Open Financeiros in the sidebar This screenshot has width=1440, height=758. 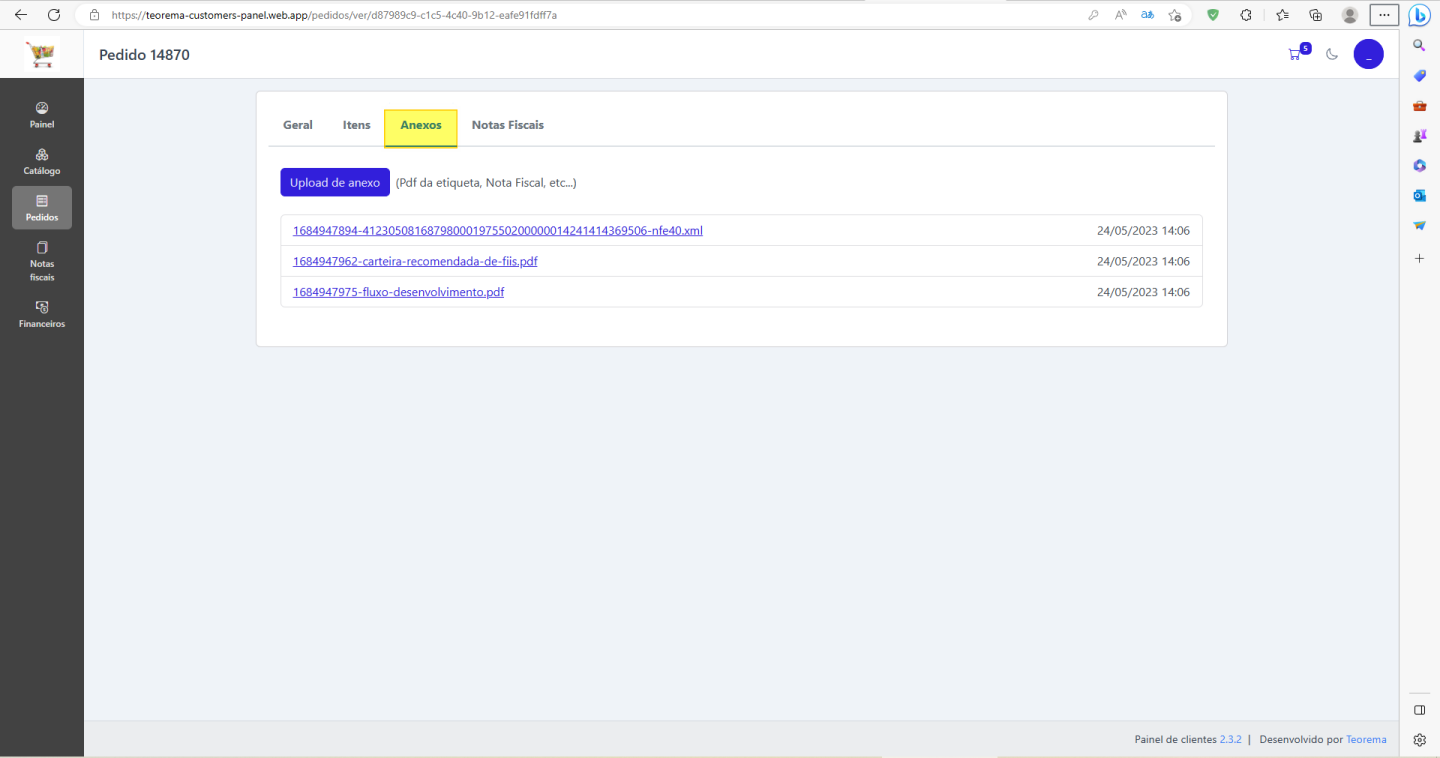tap(42, 315)
